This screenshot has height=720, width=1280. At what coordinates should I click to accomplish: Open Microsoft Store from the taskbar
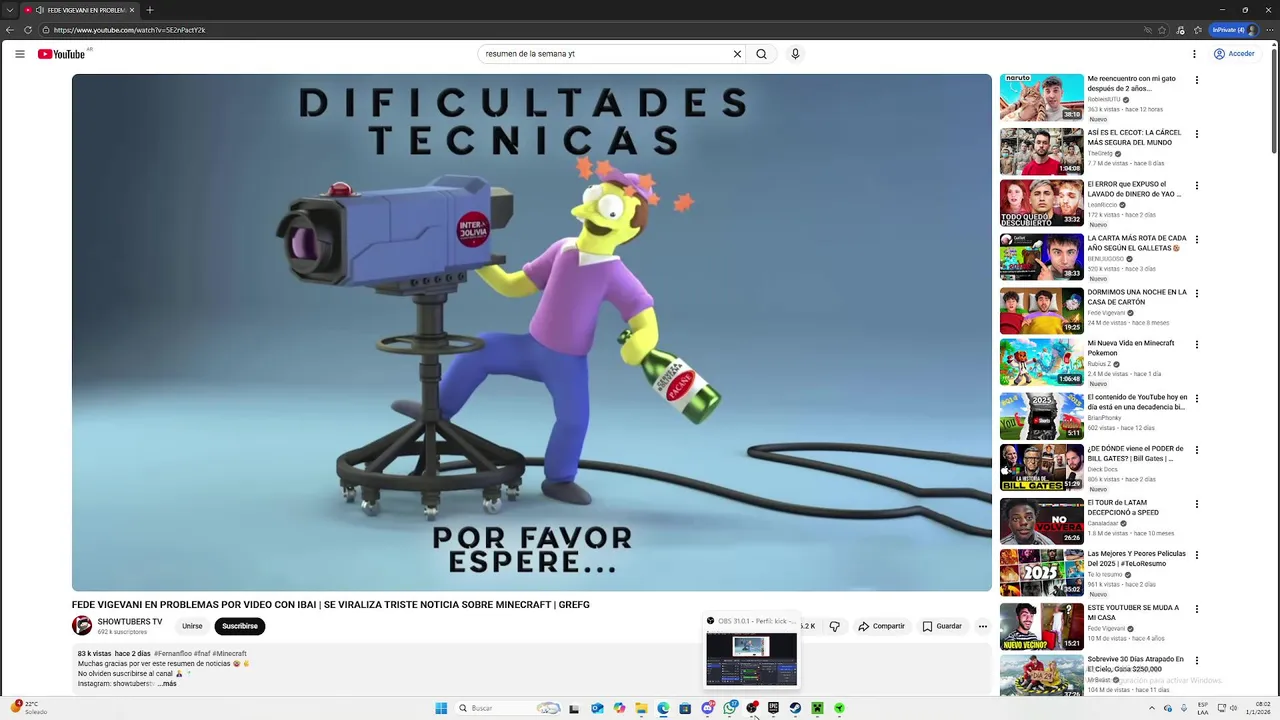point(685,708)
